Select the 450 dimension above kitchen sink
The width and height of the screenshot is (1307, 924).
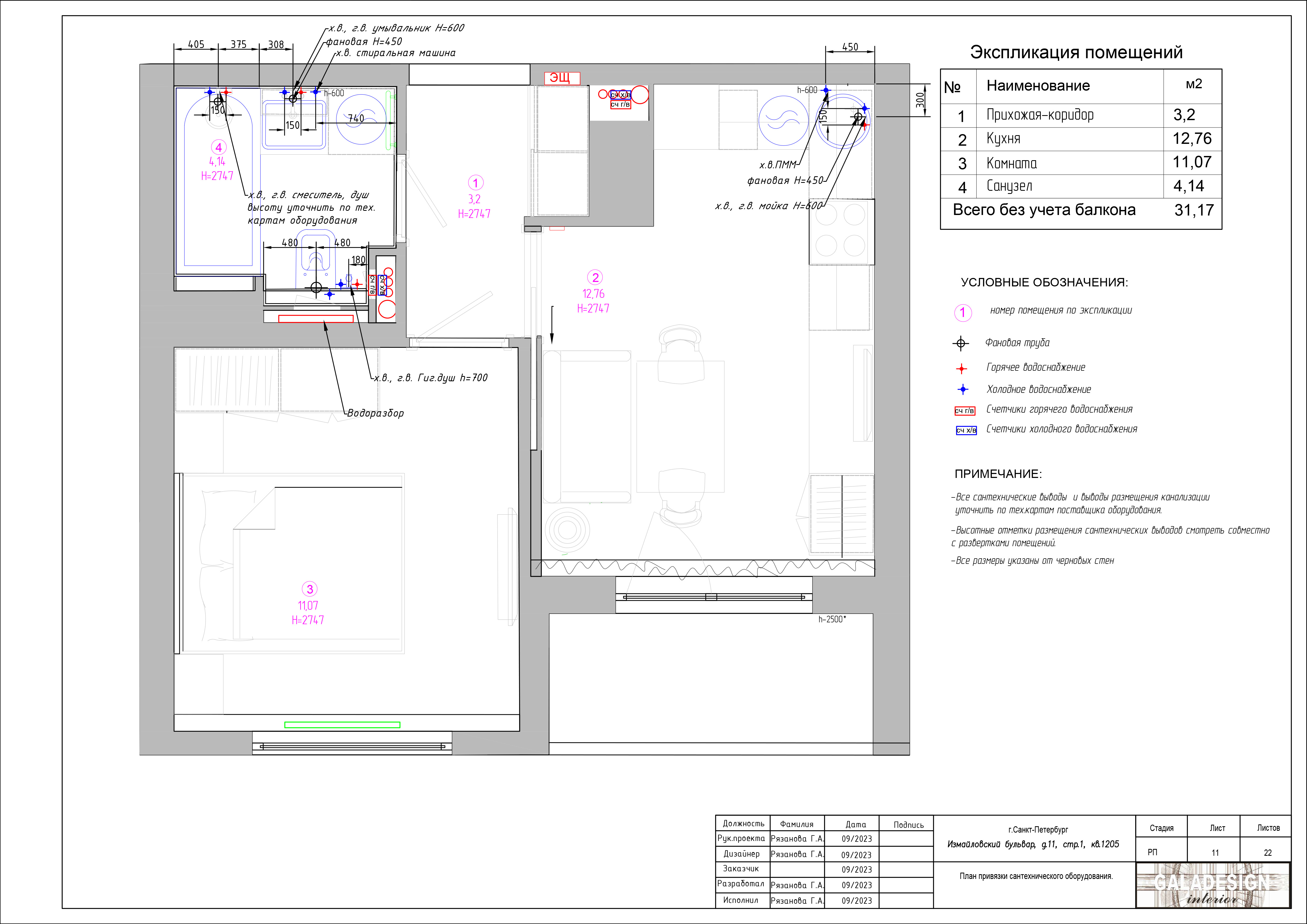850,47
